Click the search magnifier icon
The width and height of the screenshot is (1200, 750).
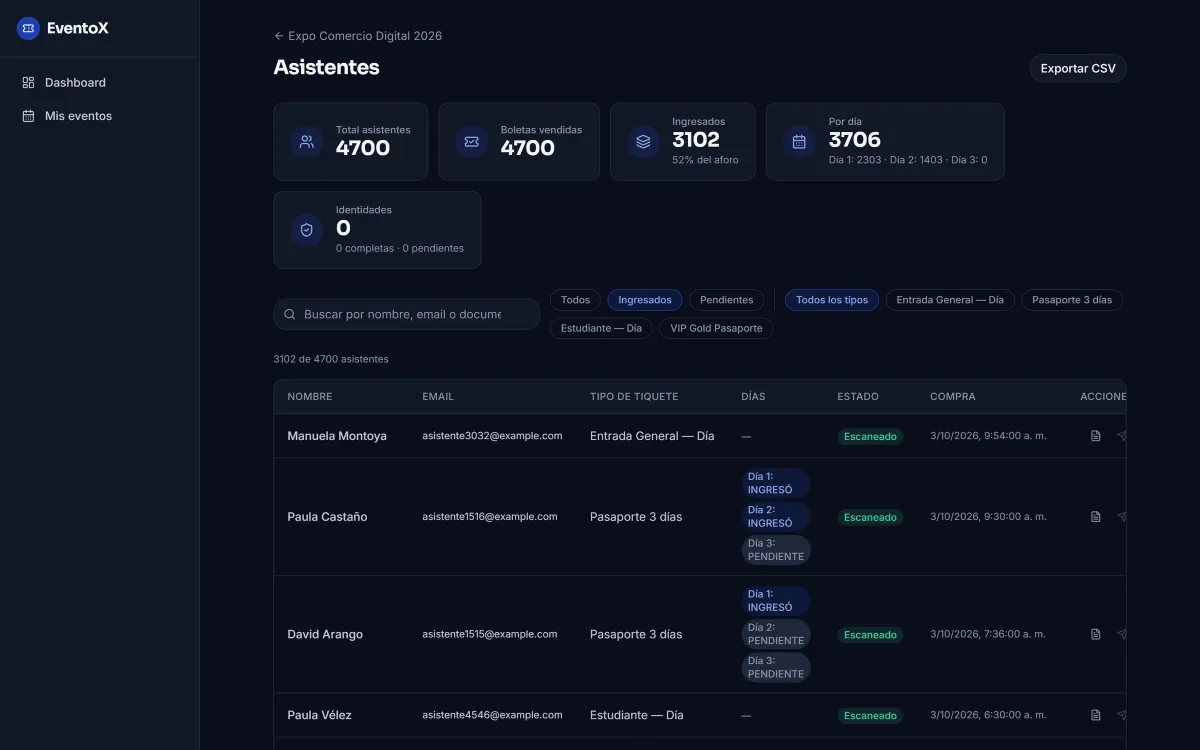click(290, 314)
